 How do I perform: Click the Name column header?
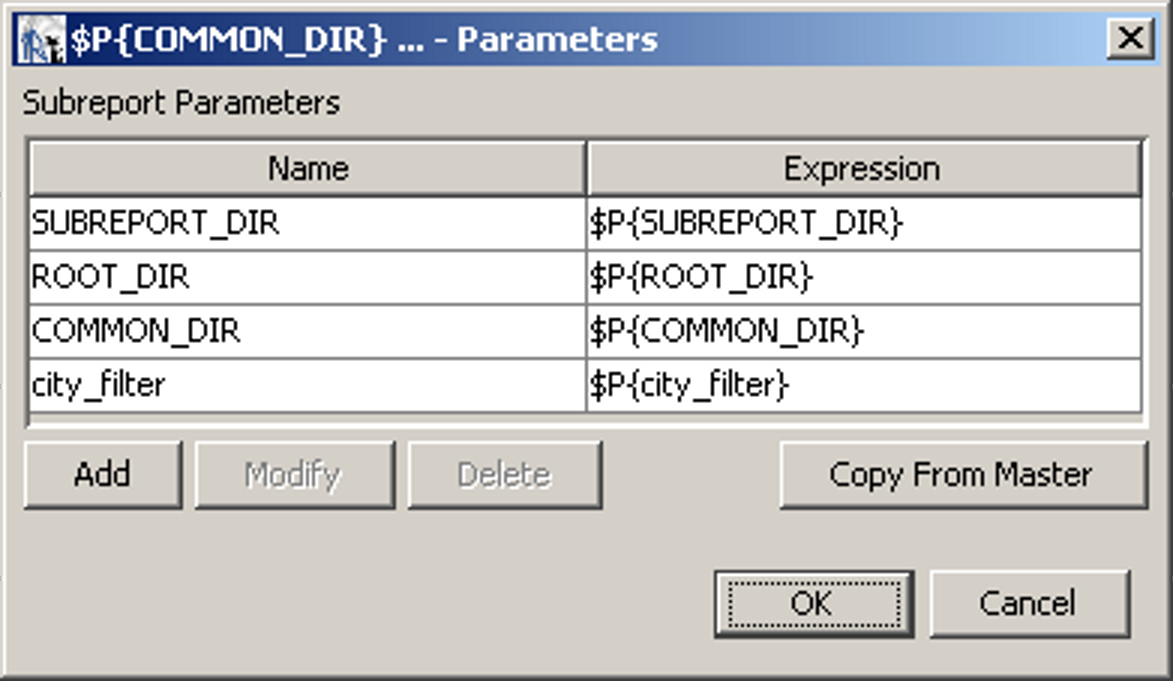307,168
